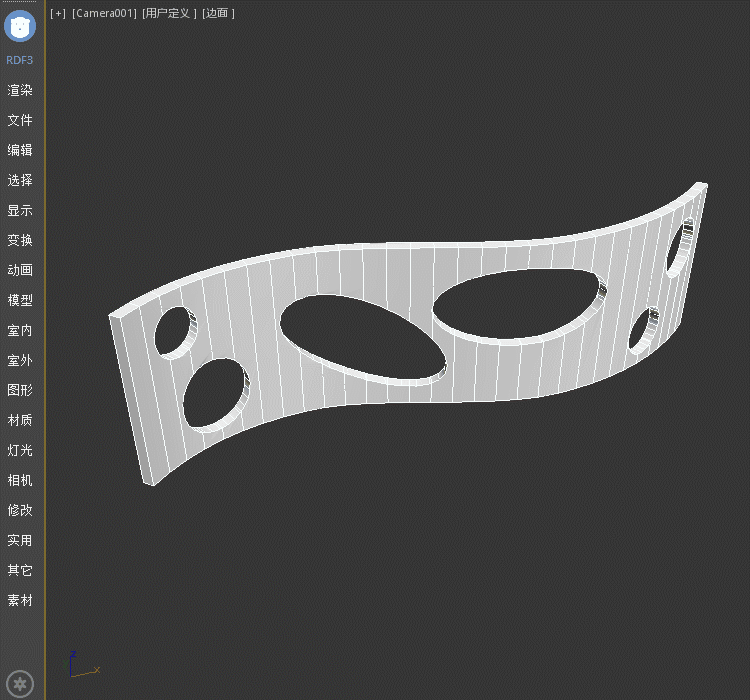This screenshot has height=700, width=750.
Task: Open the 渲染 menu in sidebar
Action: click(20, 90)
